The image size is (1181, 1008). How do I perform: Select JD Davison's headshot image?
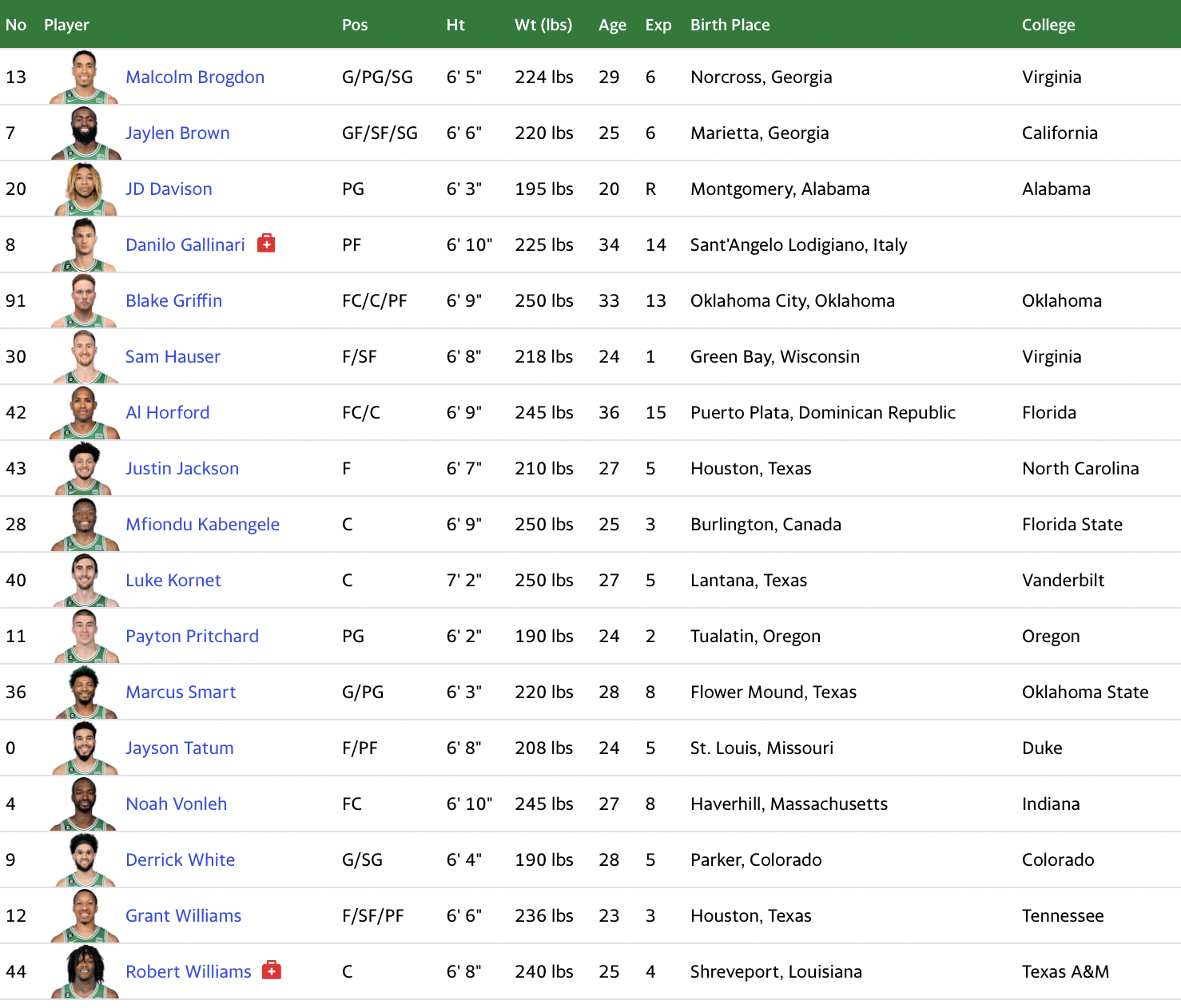85,189
